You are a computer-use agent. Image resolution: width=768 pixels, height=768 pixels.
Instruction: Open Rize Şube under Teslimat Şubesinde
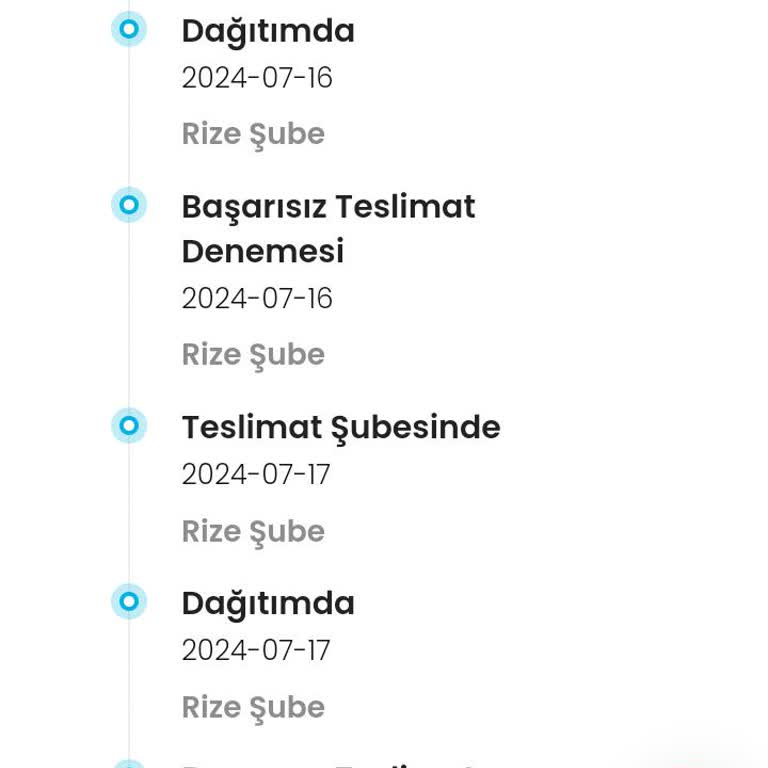click(x=253, y=531)
